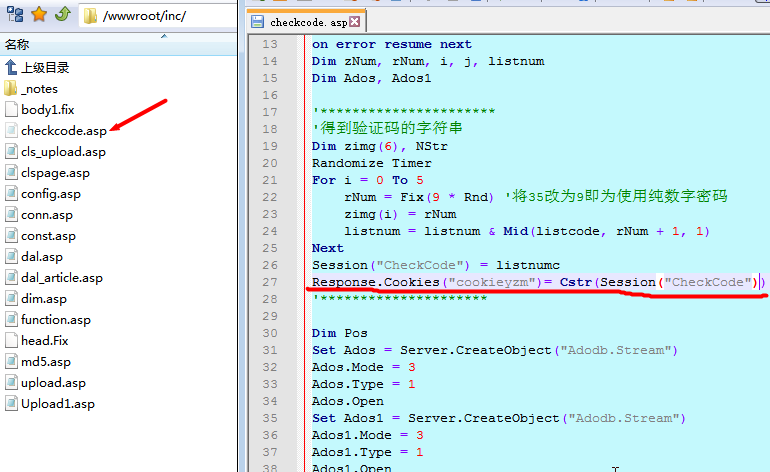Select the dal_article.asp file
Image resolution: width=770 pixels, height=472 pixels.
[62, 278]
